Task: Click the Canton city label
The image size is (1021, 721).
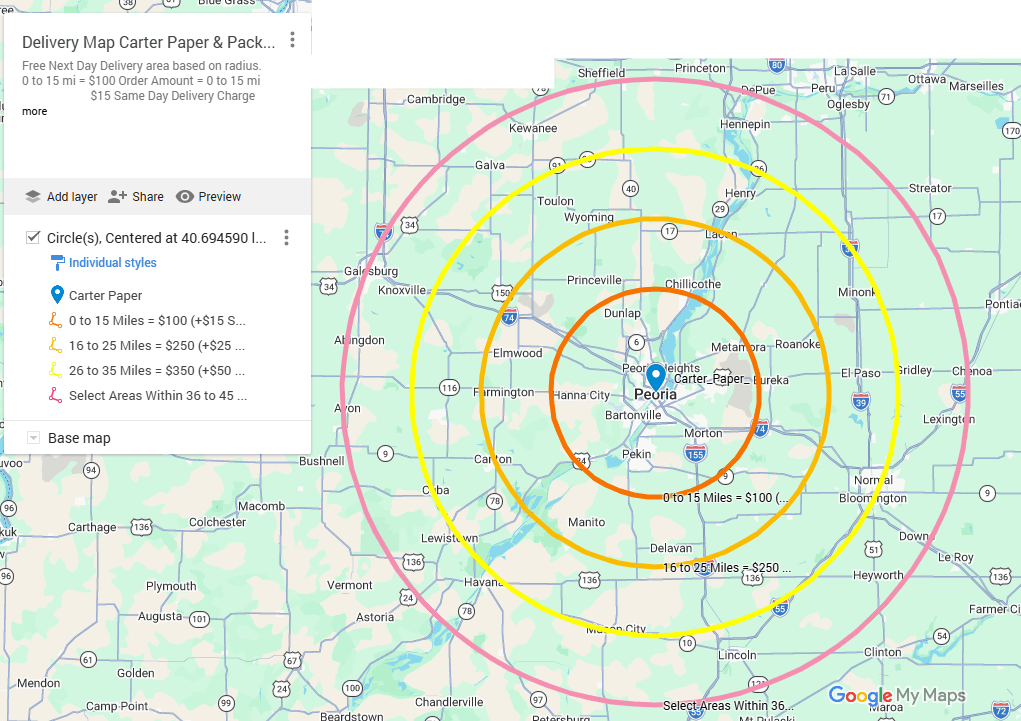Action: [493, 459]
